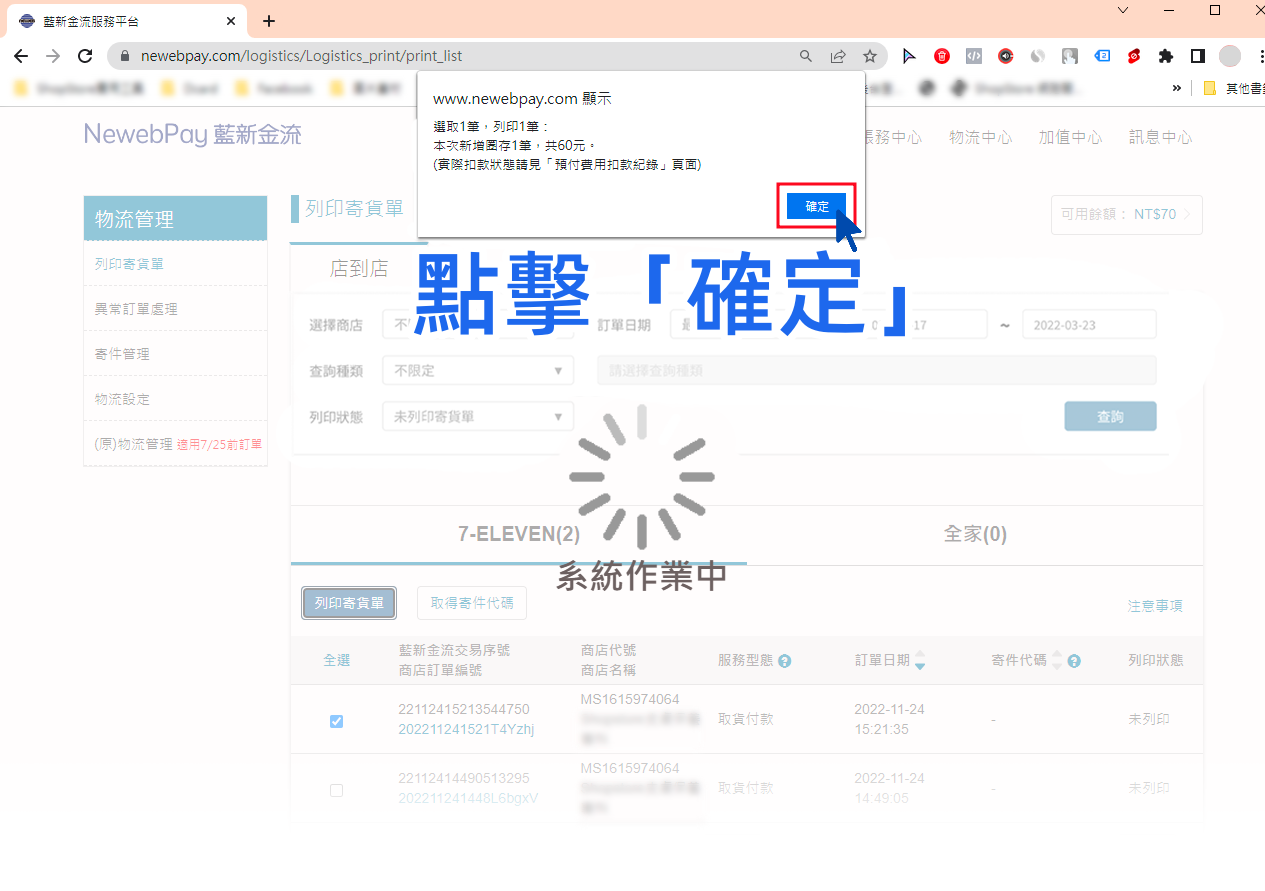Open the 列印狀態 未列印寄貨單 dropdown

(x=478, y=416)
